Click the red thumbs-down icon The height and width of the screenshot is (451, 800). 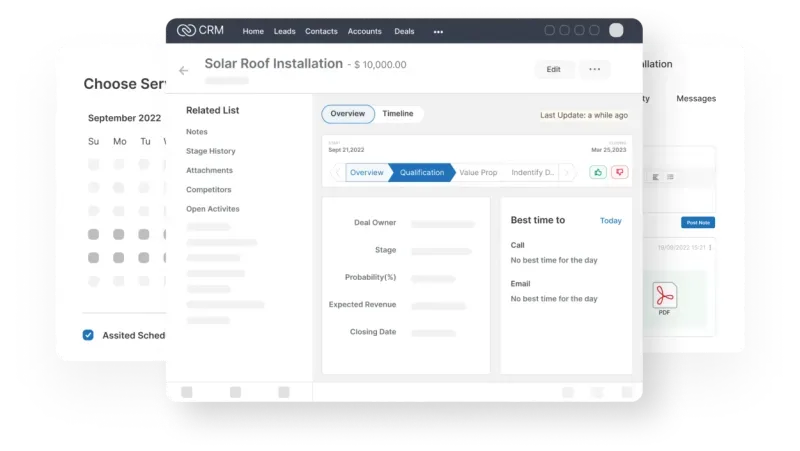tap(620, 172)
